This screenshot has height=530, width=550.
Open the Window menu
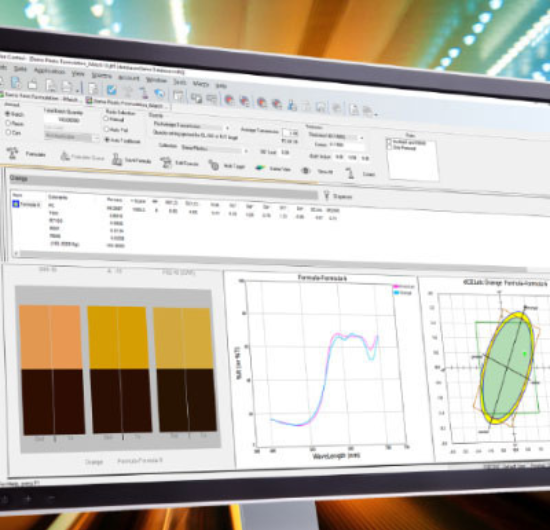pos(156,80)
